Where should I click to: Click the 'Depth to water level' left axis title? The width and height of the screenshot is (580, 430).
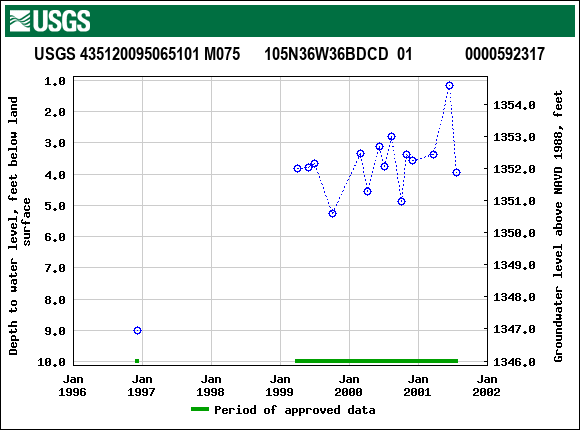(x=20, y=226)
